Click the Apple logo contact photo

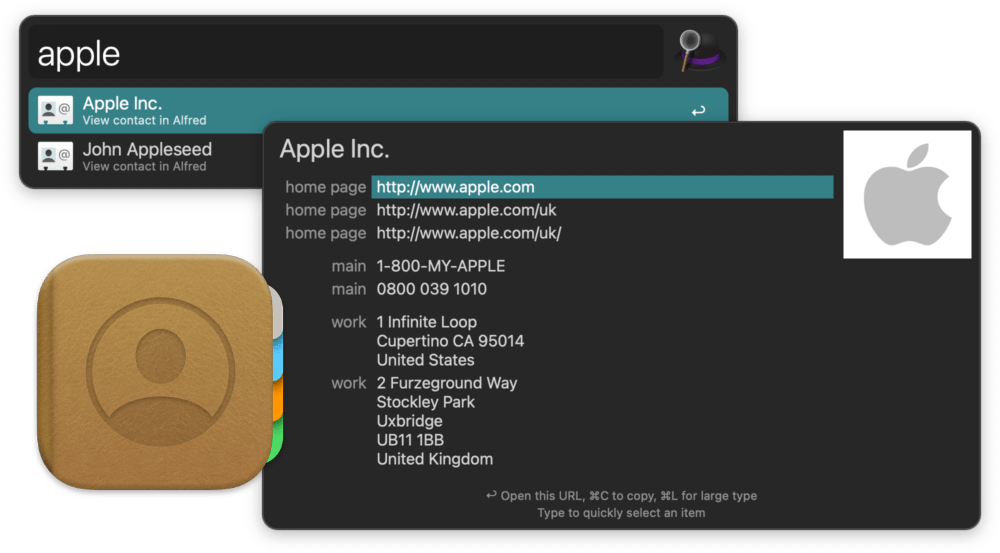tap(907, 194)
